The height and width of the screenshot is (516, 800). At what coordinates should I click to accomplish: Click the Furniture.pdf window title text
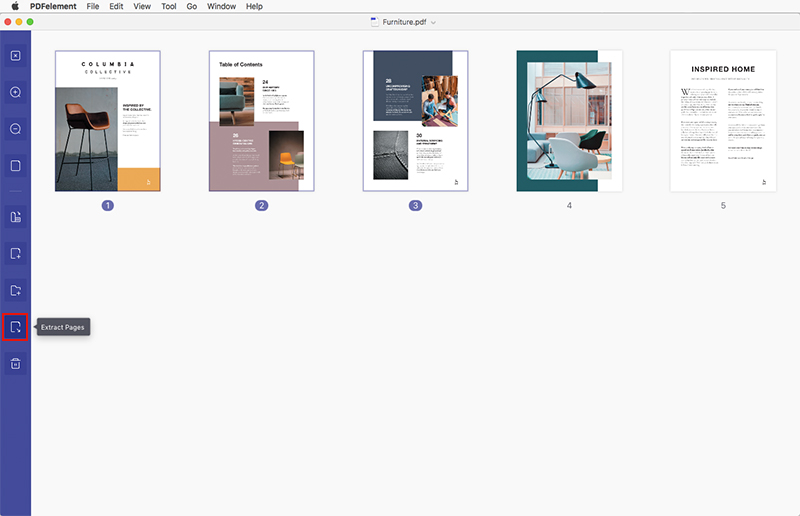(x=404, y=22)
